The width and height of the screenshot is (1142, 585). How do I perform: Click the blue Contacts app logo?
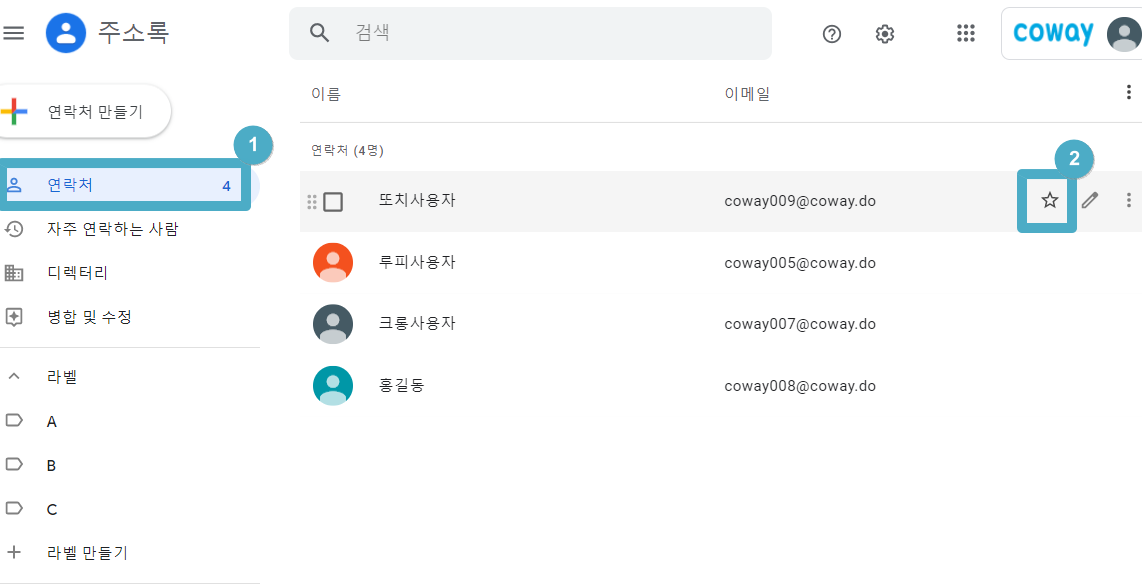pos(66,33)
